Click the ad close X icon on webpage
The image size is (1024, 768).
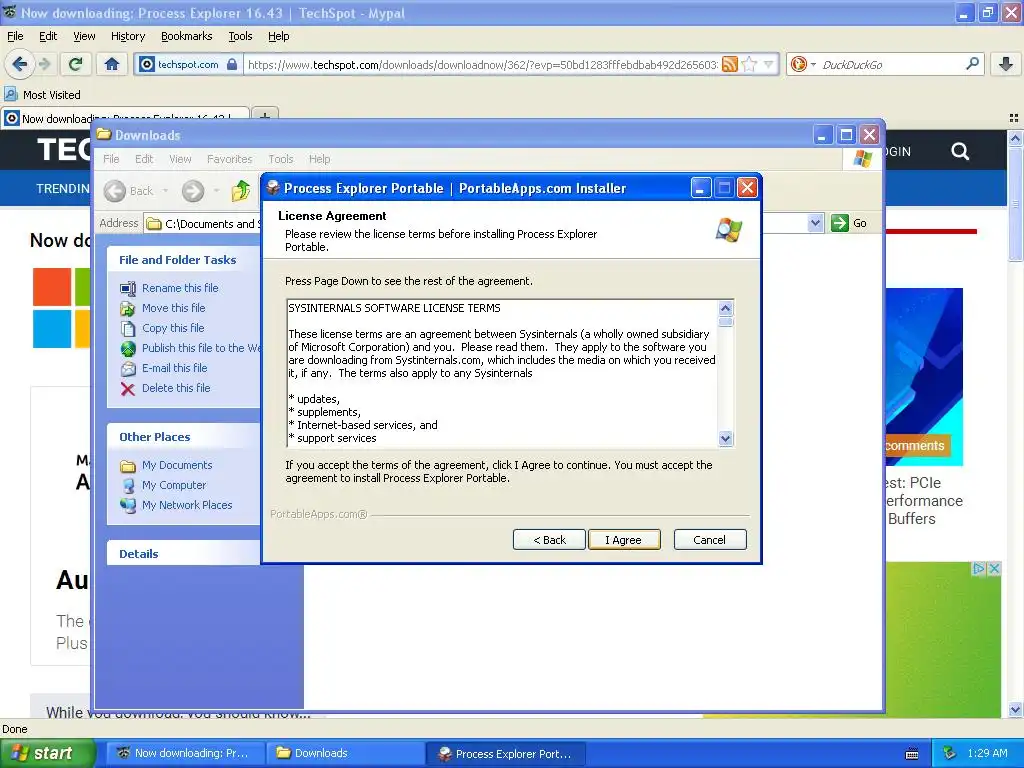(994, 568)
